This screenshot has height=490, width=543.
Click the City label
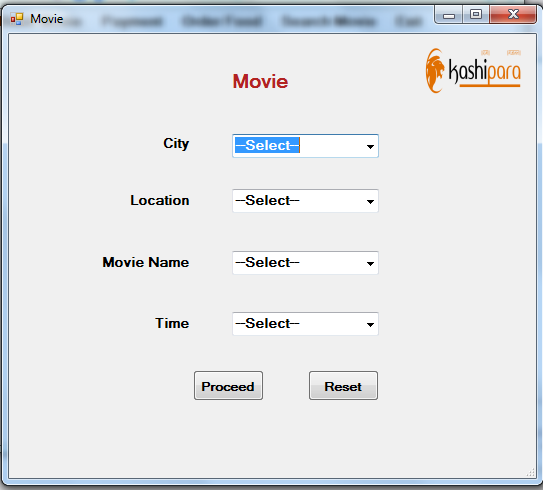[176, 144]
